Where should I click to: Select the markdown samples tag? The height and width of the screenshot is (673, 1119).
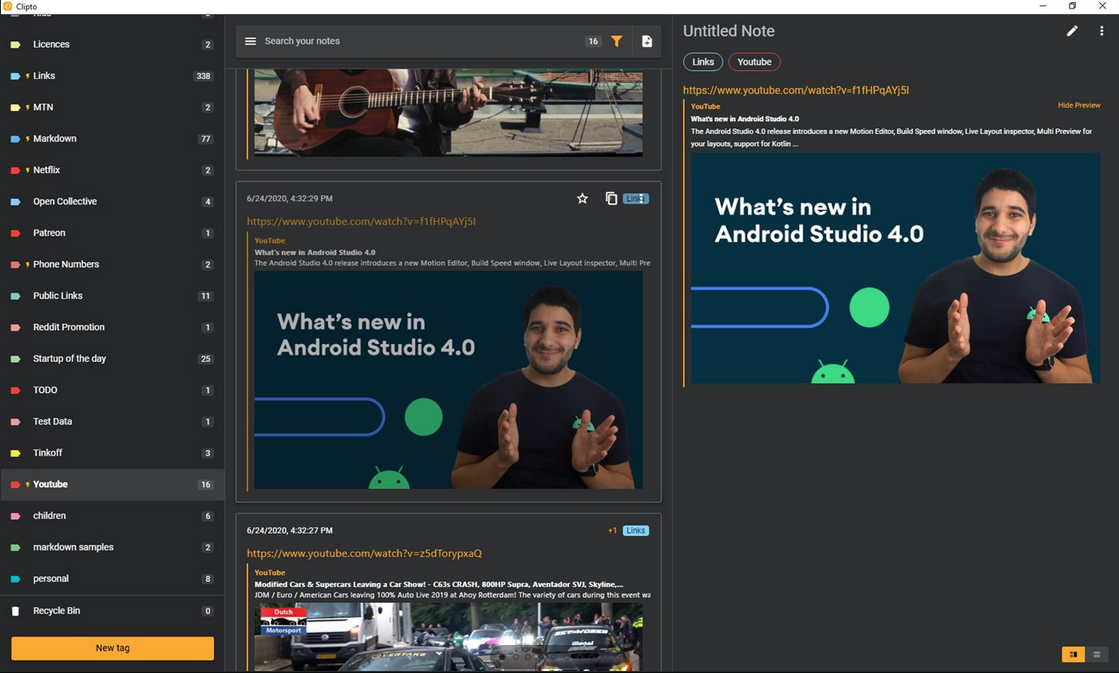tap(112, 547)
